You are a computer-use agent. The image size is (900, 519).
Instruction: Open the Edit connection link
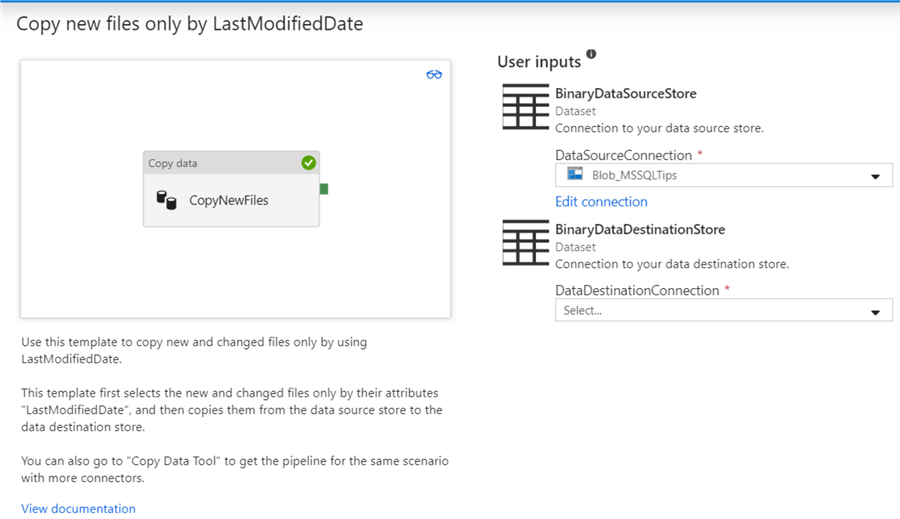601,202
